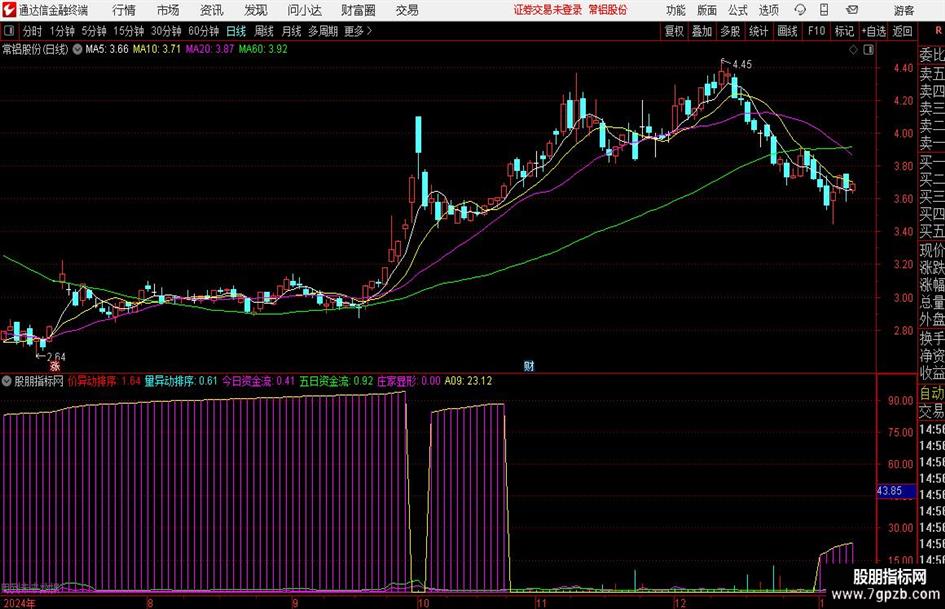Click the 统计 statistics button
This screenshot has width=945, height=609.
coord(758,31)
